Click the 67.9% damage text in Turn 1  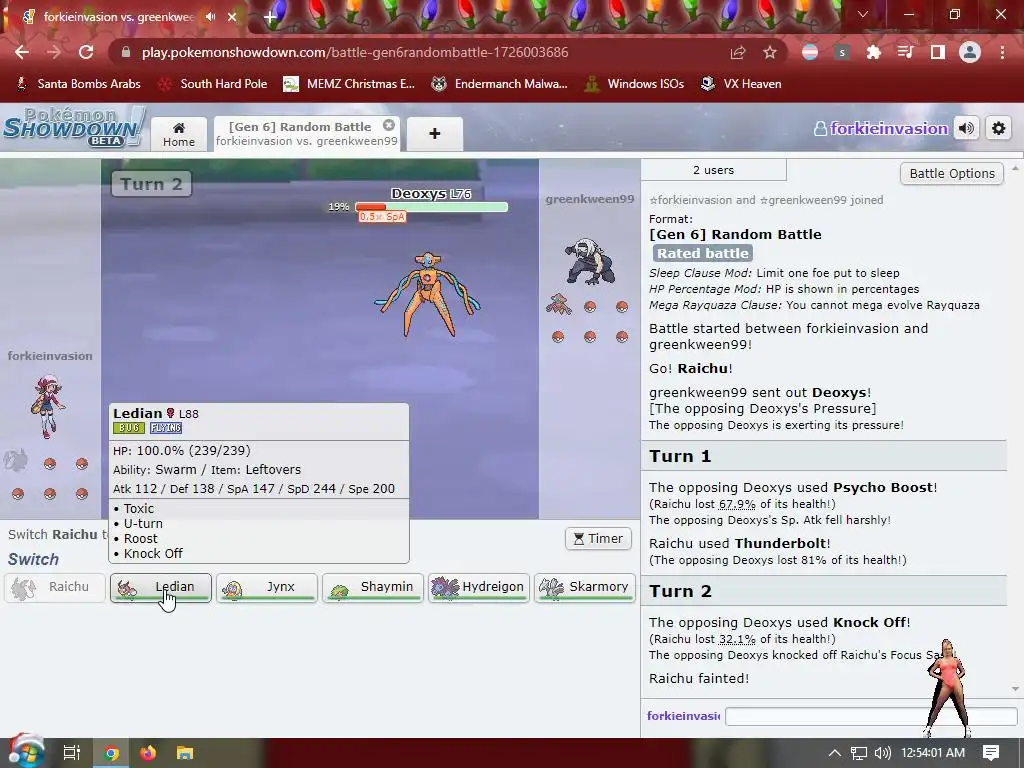(x=737, y=504)
